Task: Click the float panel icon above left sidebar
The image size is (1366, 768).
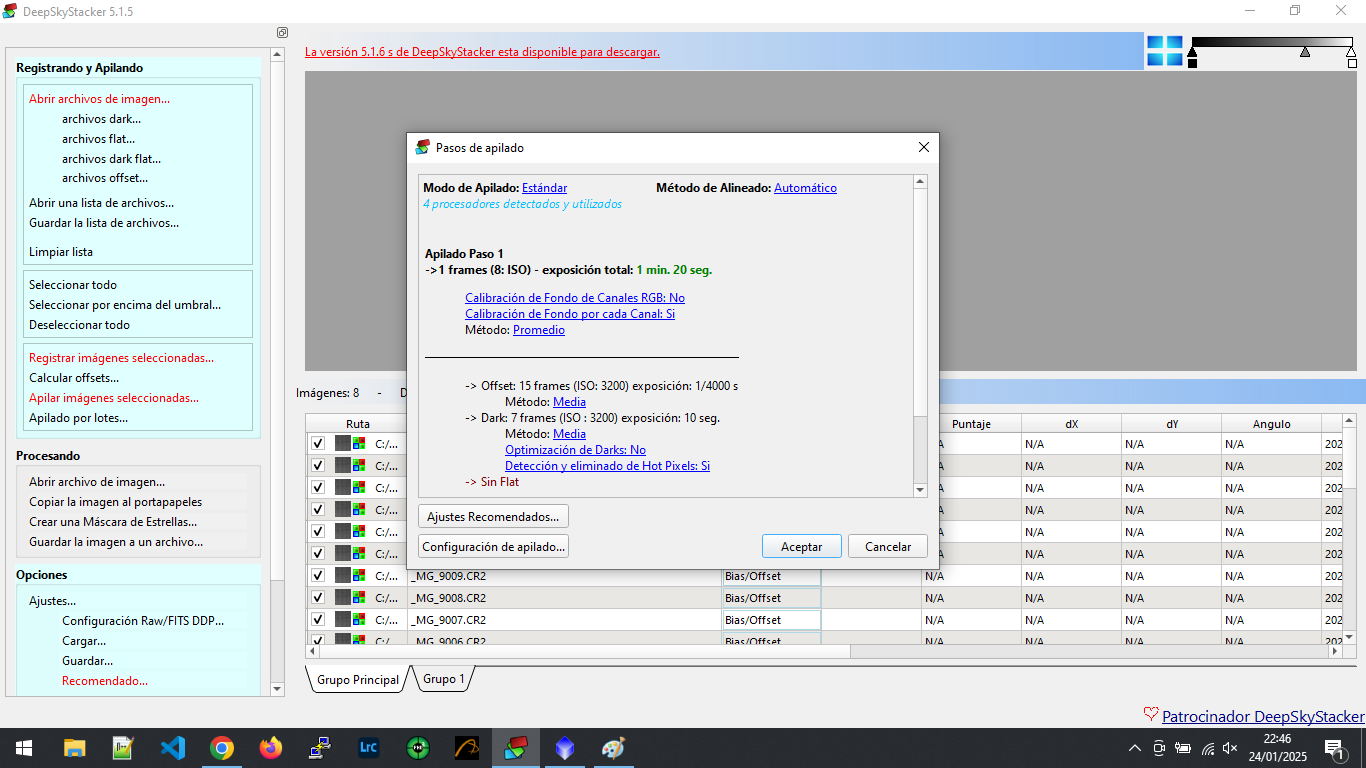Action: pos(282,33)
